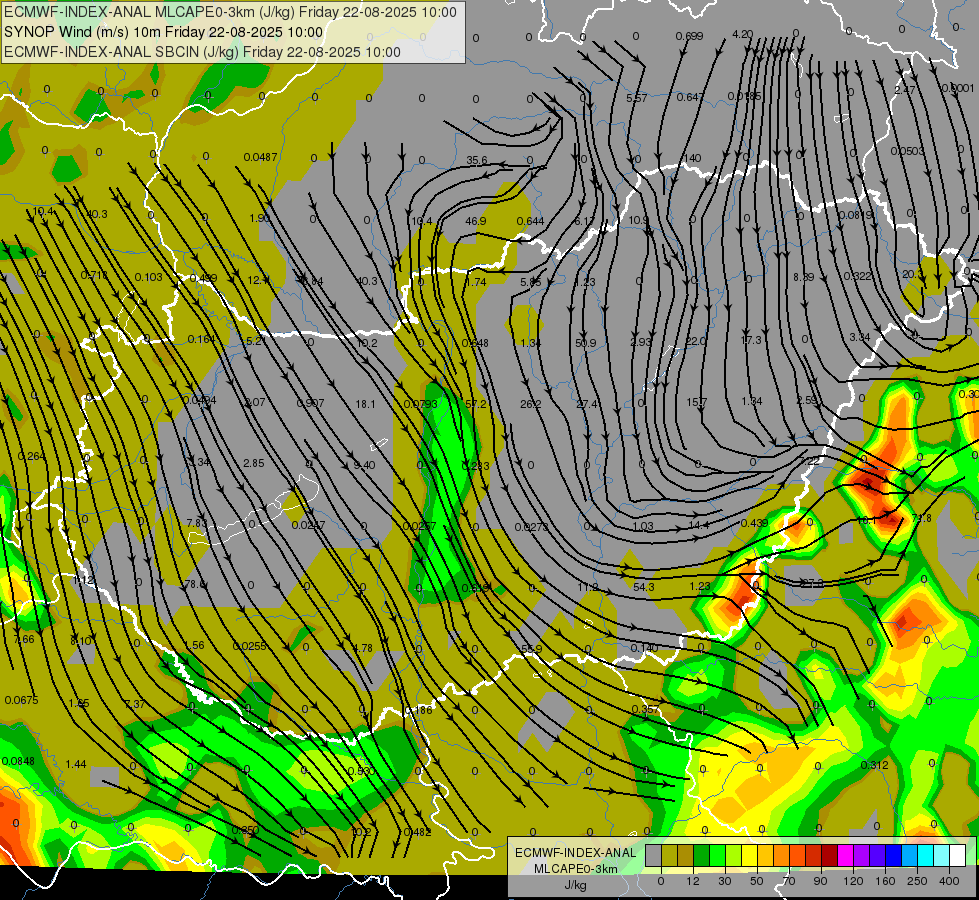This screenshot has width=979, height=900.
Task: Click the map value 0.103
Action: [149, 277]
